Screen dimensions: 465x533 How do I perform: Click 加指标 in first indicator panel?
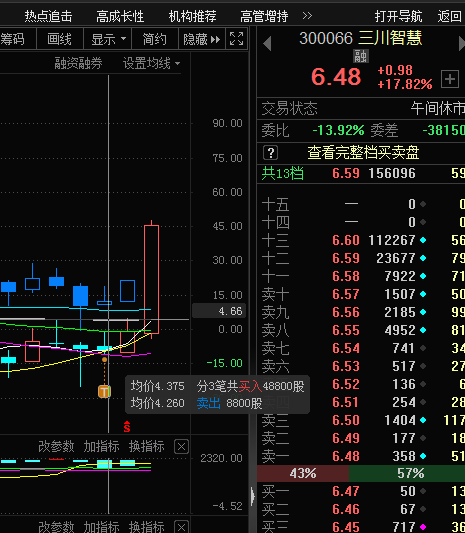point(101,447)
